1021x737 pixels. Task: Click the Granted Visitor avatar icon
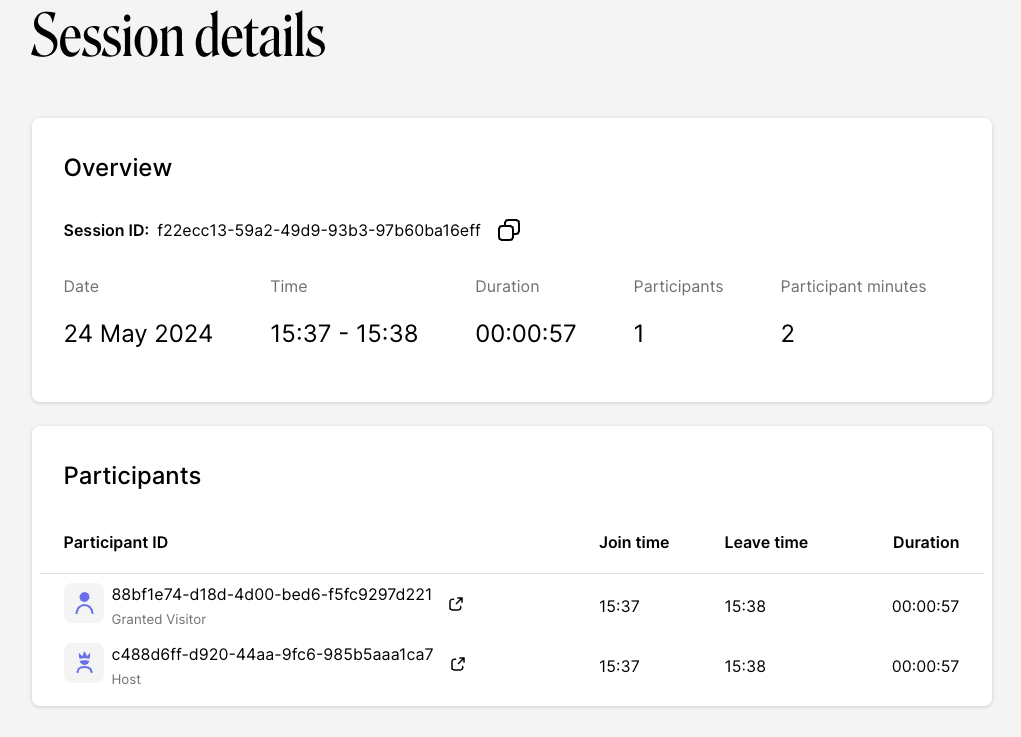coord(84,603)
